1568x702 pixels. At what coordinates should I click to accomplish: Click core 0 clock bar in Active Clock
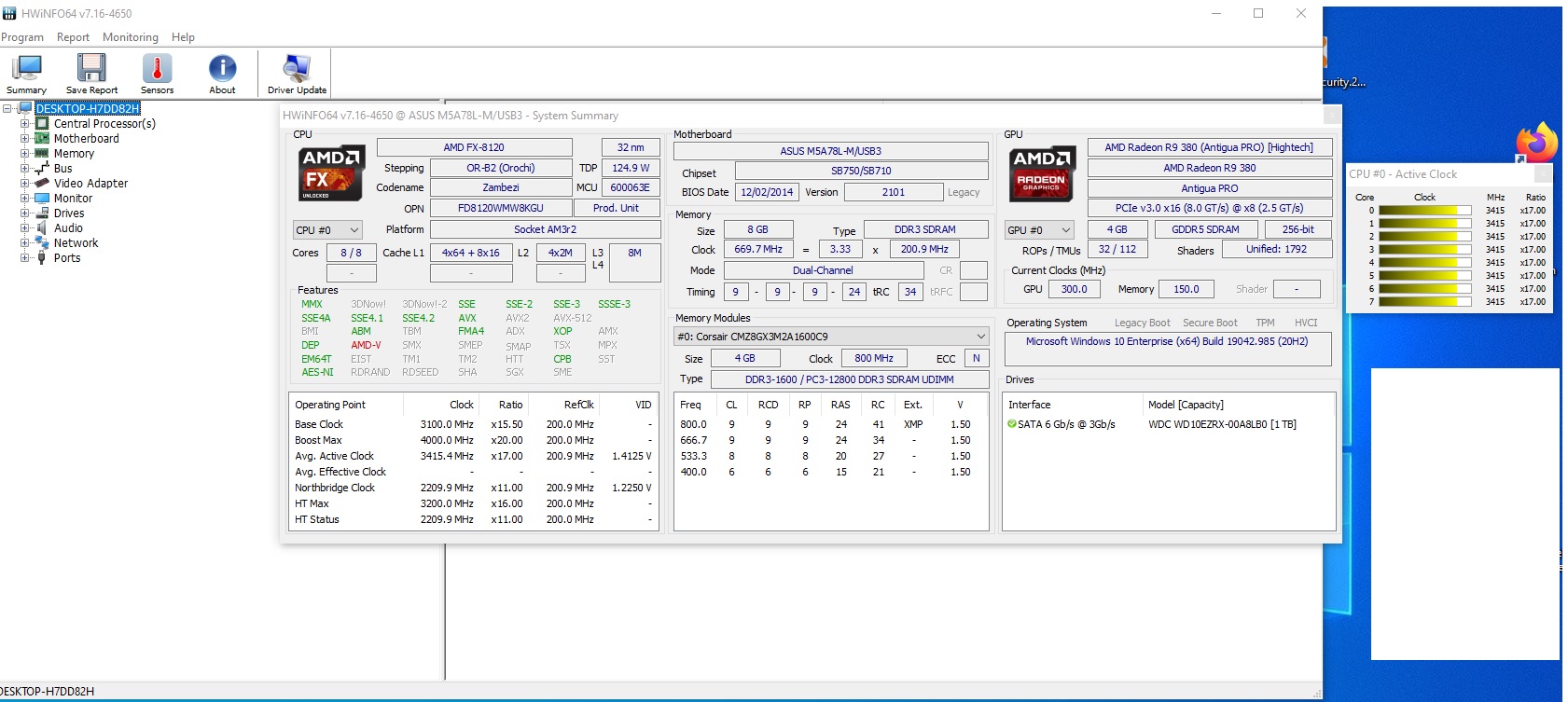click(x=1424, y=211)
